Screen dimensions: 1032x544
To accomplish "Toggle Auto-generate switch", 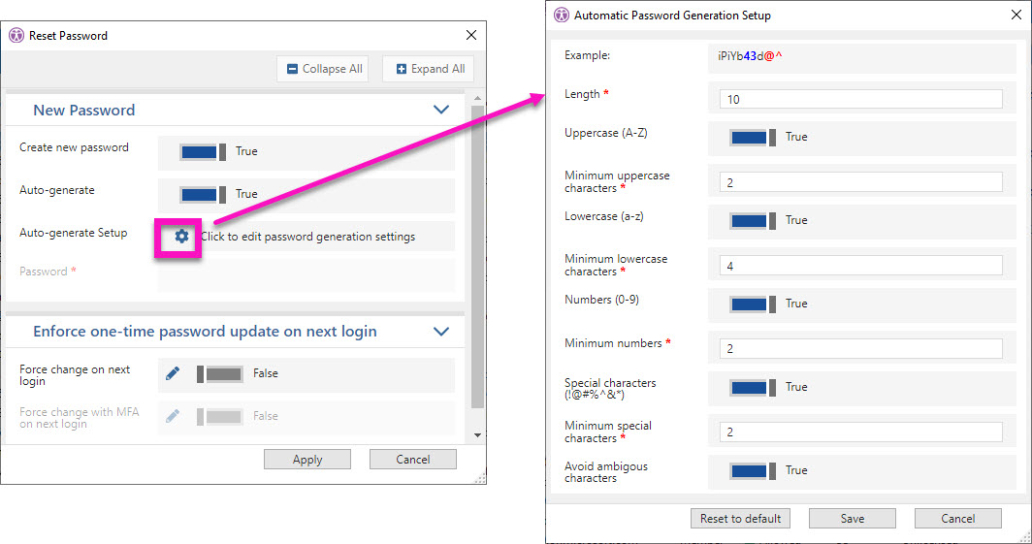I will (203, 194).
